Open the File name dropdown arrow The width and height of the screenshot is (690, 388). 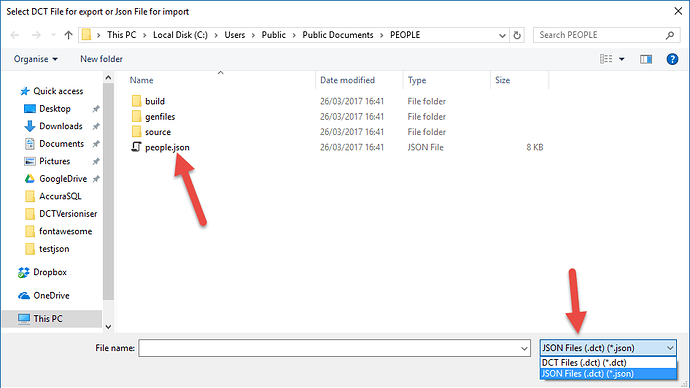pos(524,348)
